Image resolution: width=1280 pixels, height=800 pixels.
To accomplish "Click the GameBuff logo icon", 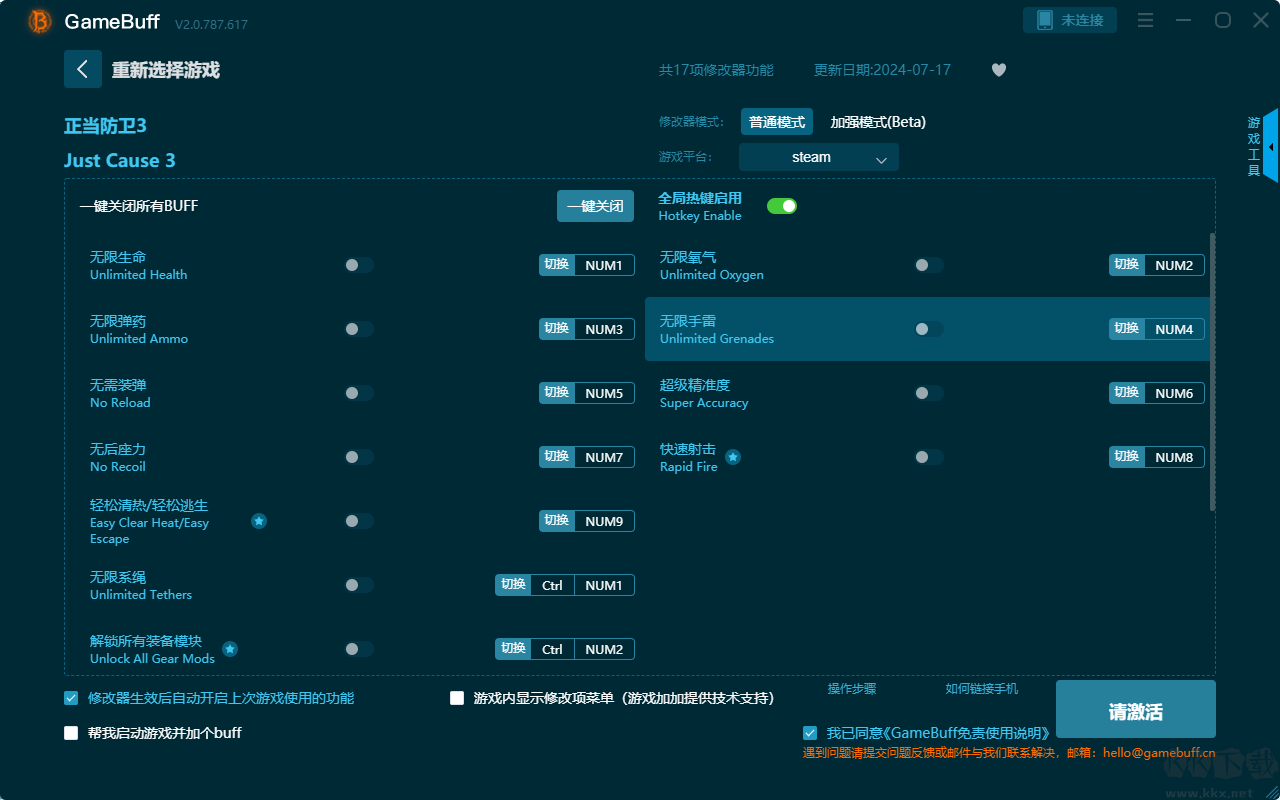I will (x=40, y=21).
